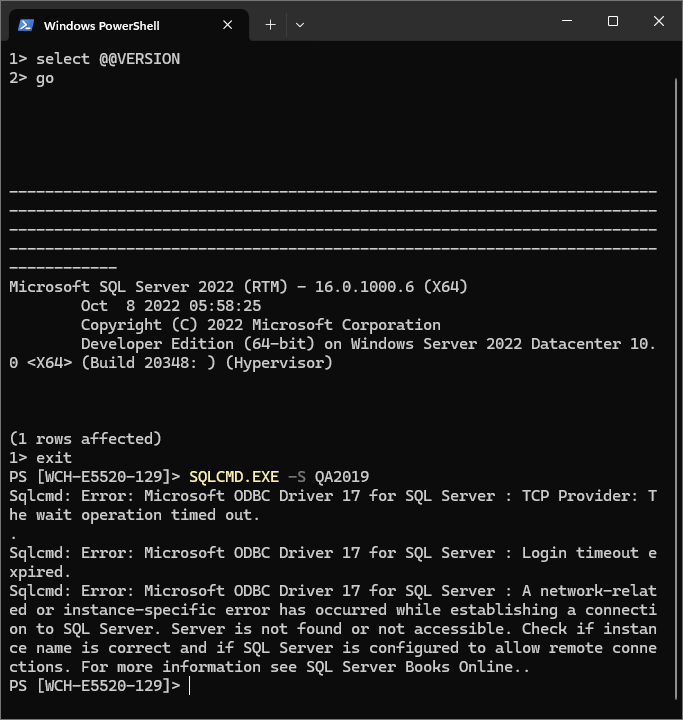
Task: Maximize the terminal window
Action: point(613,22)
